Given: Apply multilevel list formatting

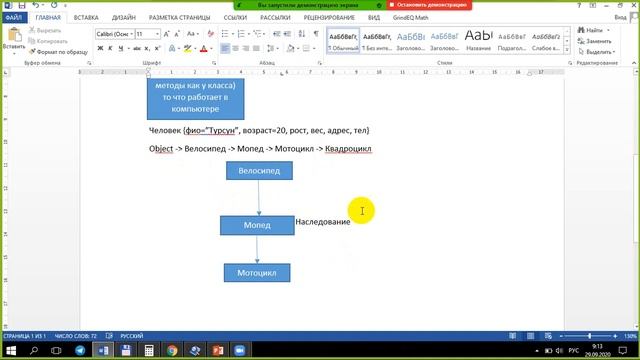Looking at the screenshot, I should 257,34.
